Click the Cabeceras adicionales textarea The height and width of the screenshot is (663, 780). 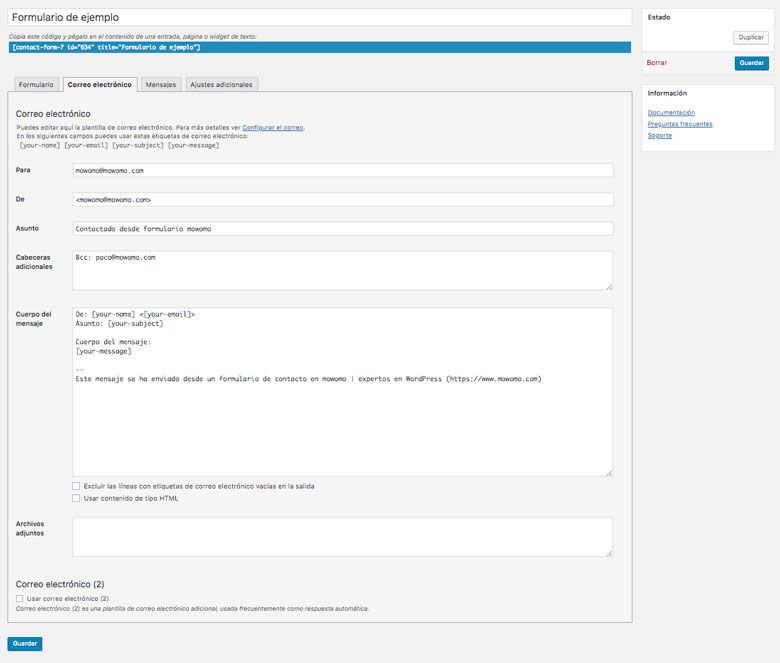(x=343, y=271)
